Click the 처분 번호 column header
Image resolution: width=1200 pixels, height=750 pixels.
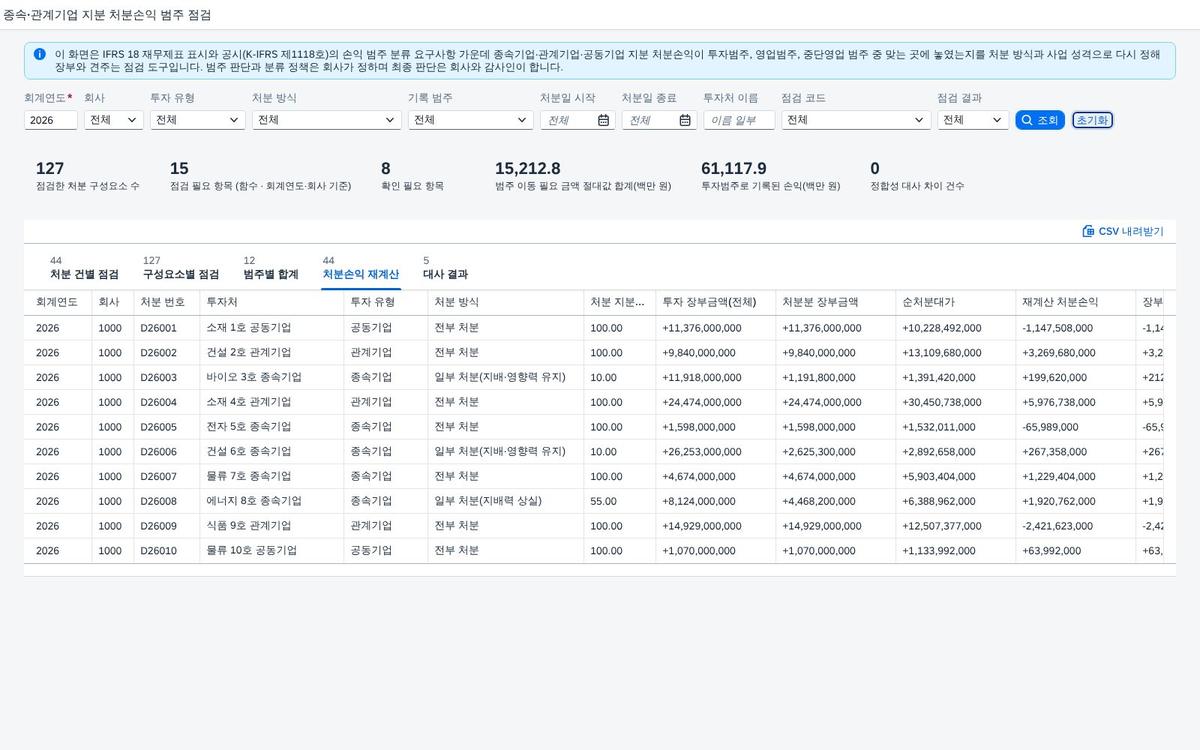[166, 302]
